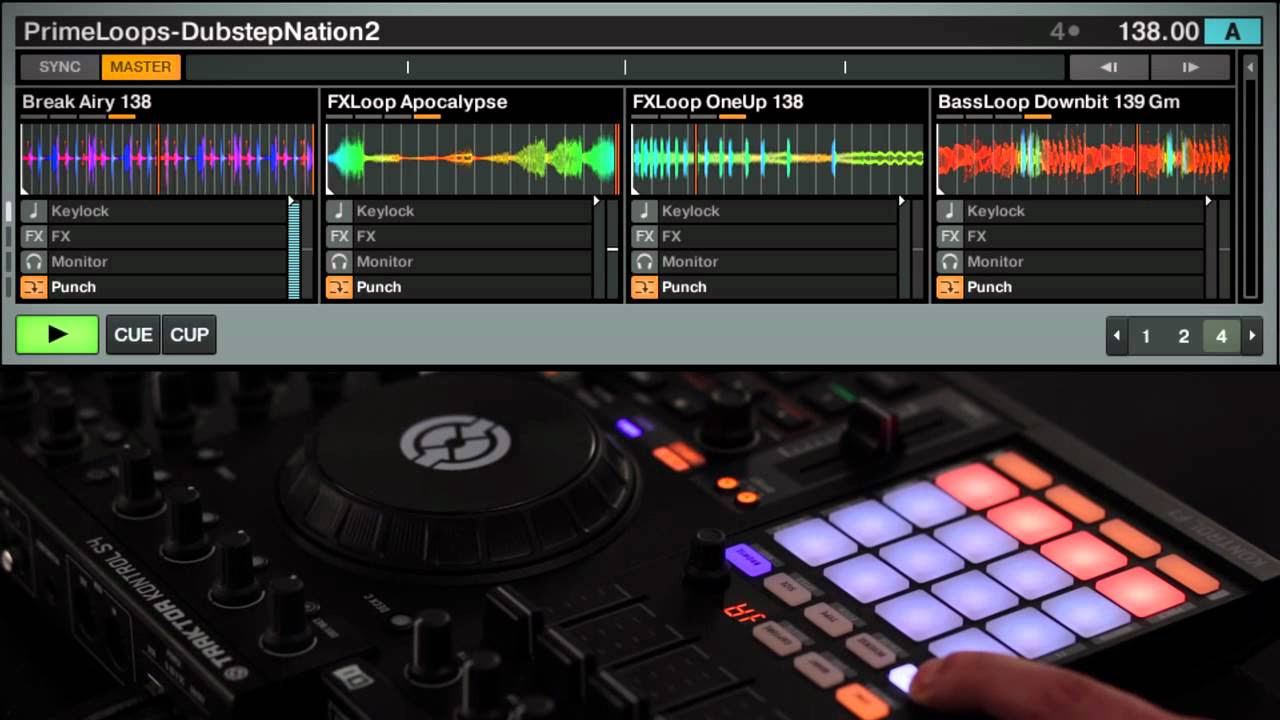Click the Keylock note icon on BassLoop Downbit slot
The height and width of the screenshot is (720, 1280).
[949, 211]
